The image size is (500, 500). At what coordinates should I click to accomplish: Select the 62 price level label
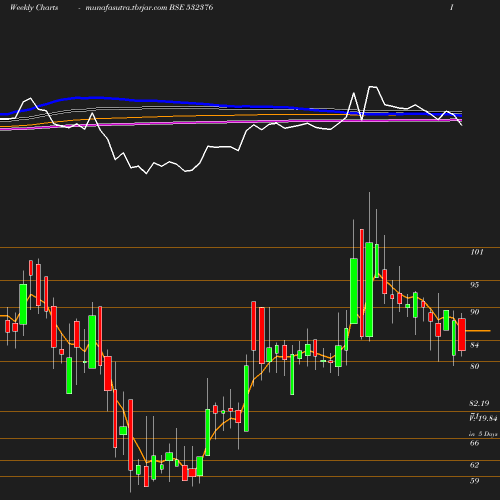[475, 465]
